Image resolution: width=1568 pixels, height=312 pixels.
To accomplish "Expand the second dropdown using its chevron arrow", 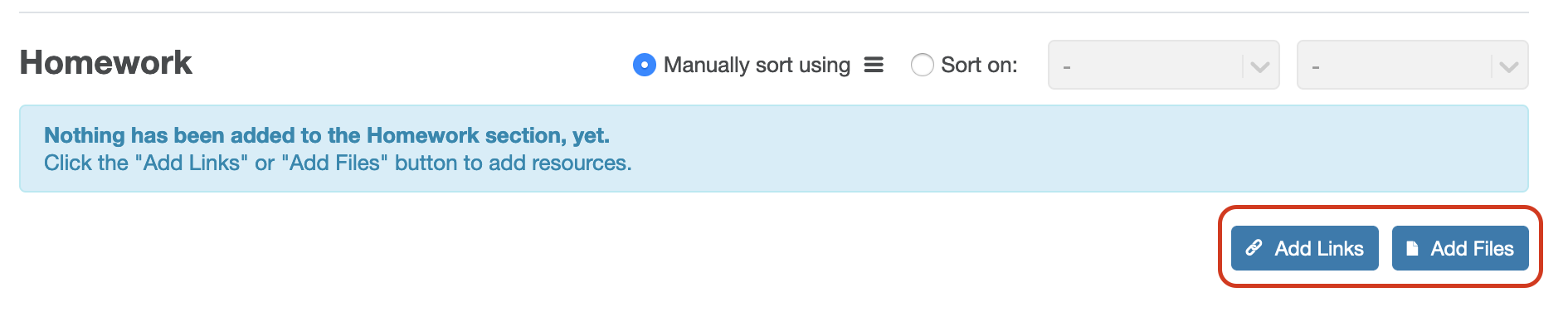I will 1509,66.
